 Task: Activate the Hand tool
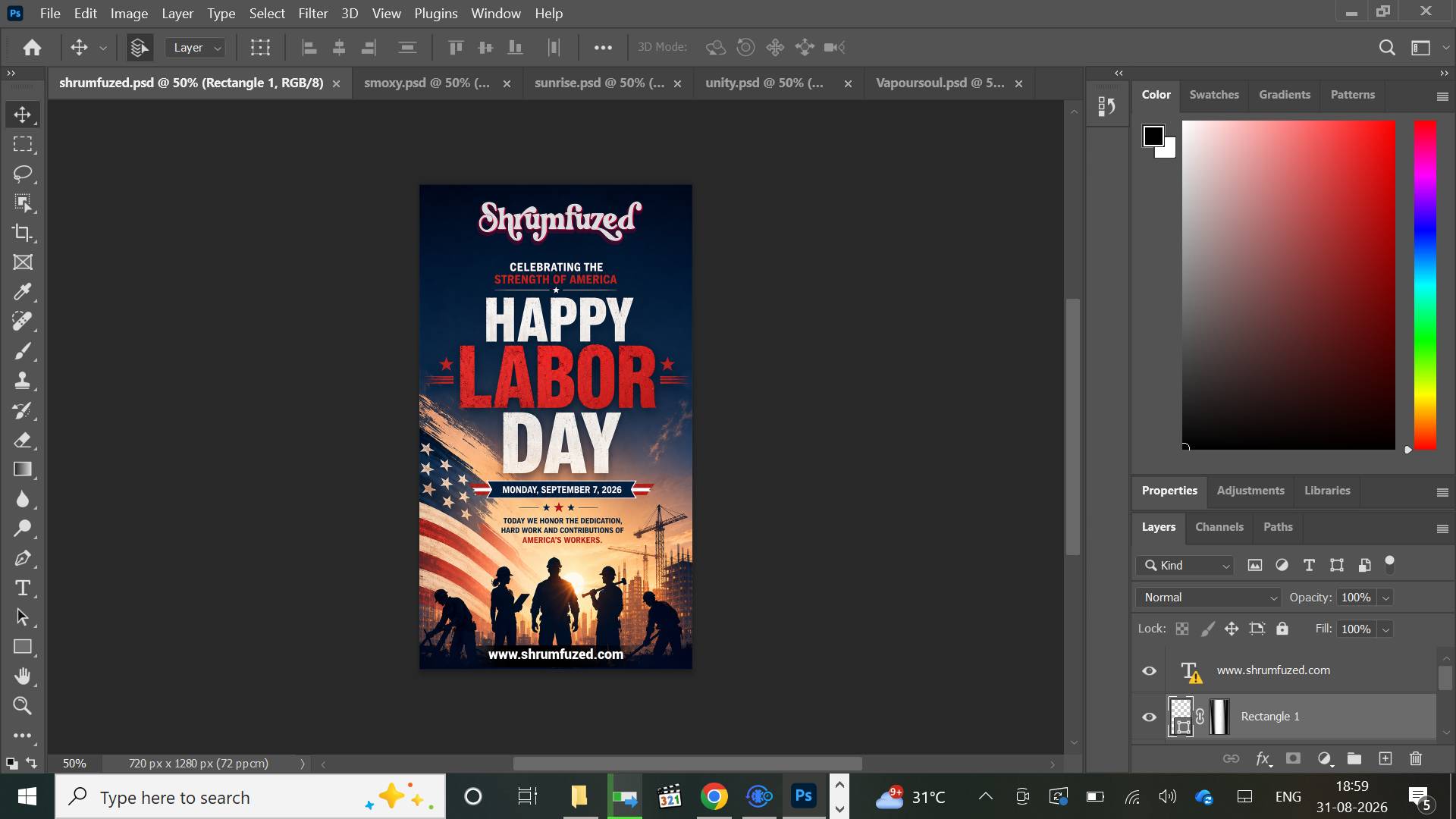23,676
